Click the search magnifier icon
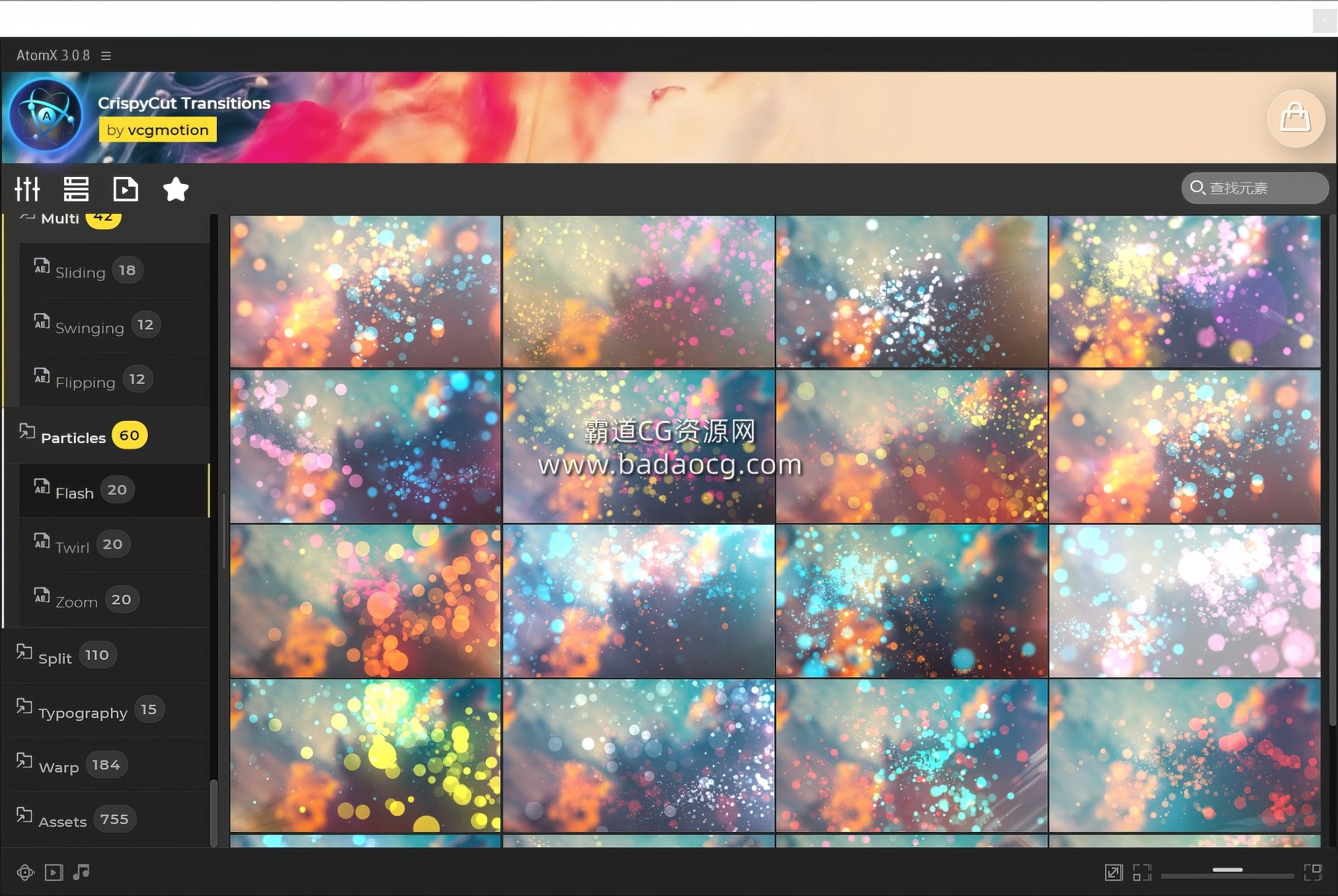1338x896 pixels. pyautogui.click(x=1197, y=187)
